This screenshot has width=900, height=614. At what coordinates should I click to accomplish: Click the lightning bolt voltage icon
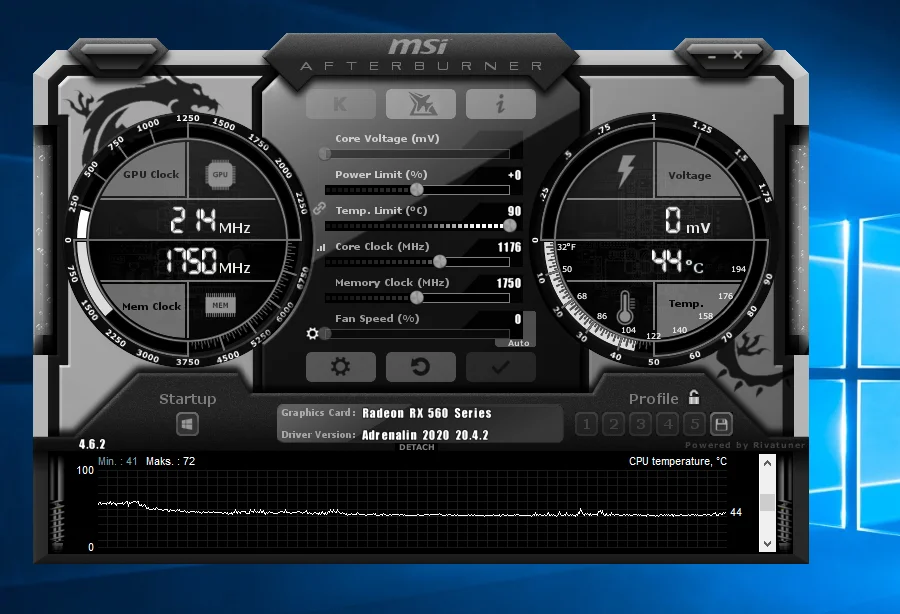click(x=626, y=172)
